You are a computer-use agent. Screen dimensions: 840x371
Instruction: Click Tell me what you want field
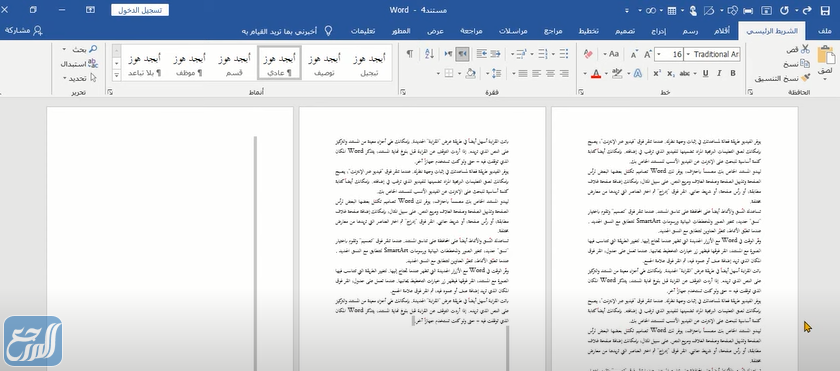pos(287,31)
